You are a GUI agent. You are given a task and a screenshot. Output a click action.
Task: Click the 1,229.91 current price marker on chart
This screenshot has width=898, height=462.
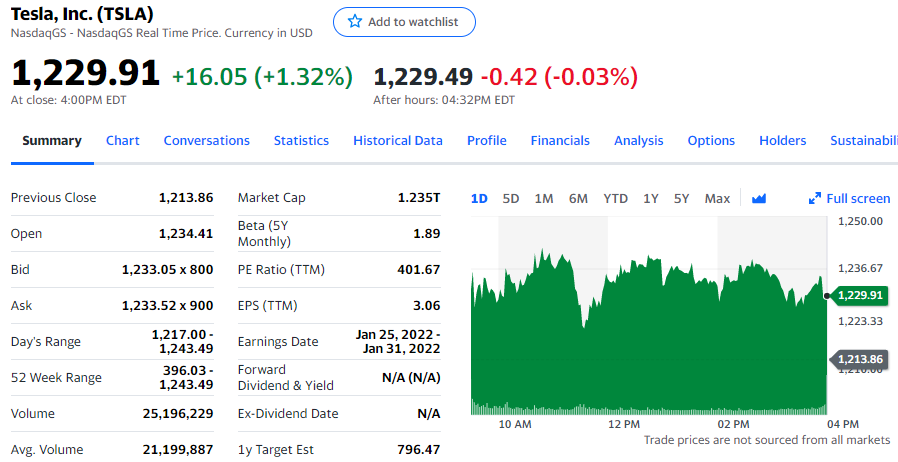(858, 295)
